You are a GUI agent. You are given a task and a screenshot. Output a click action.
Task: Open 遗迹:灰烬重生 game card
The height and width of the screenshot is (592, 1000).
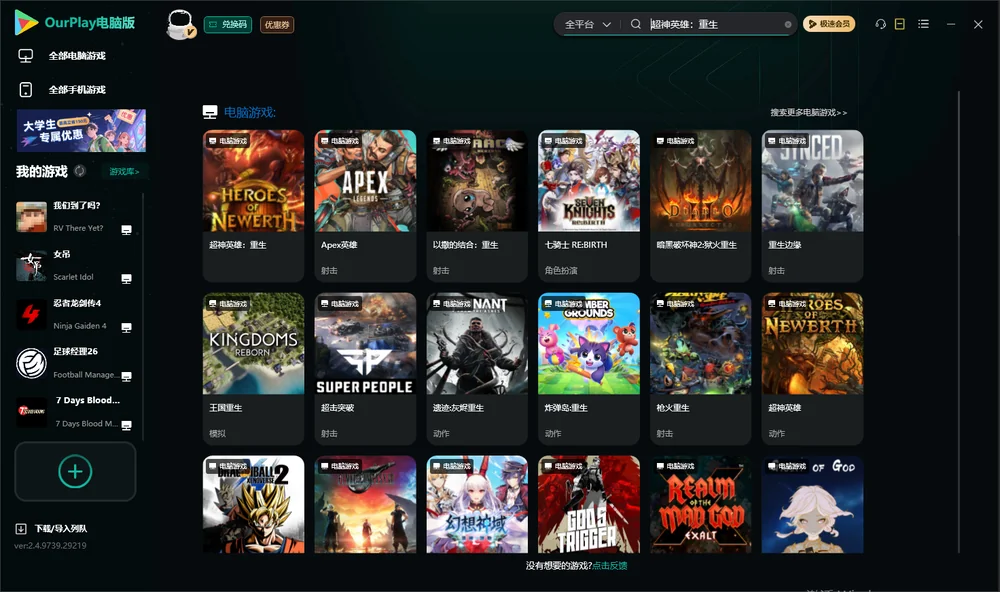pyautogui.click(x=477, y=368)
